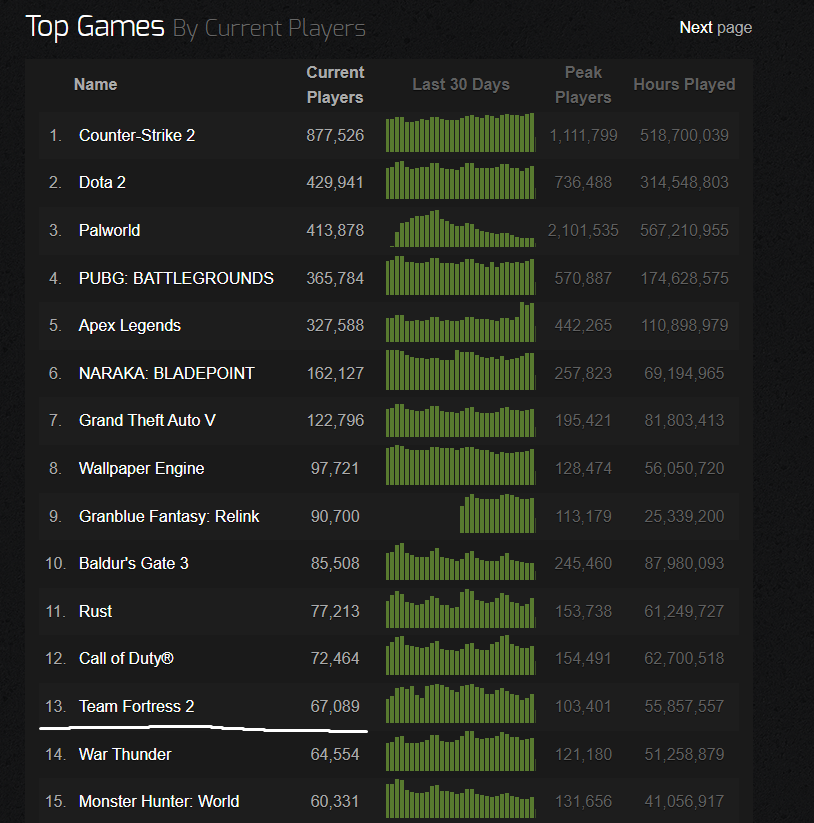The width and height of the screenshot is (814, 823).
Task: Click Team Fortress 2's 30-day chart
Action: pyautogui.click(x=460, y=703)
